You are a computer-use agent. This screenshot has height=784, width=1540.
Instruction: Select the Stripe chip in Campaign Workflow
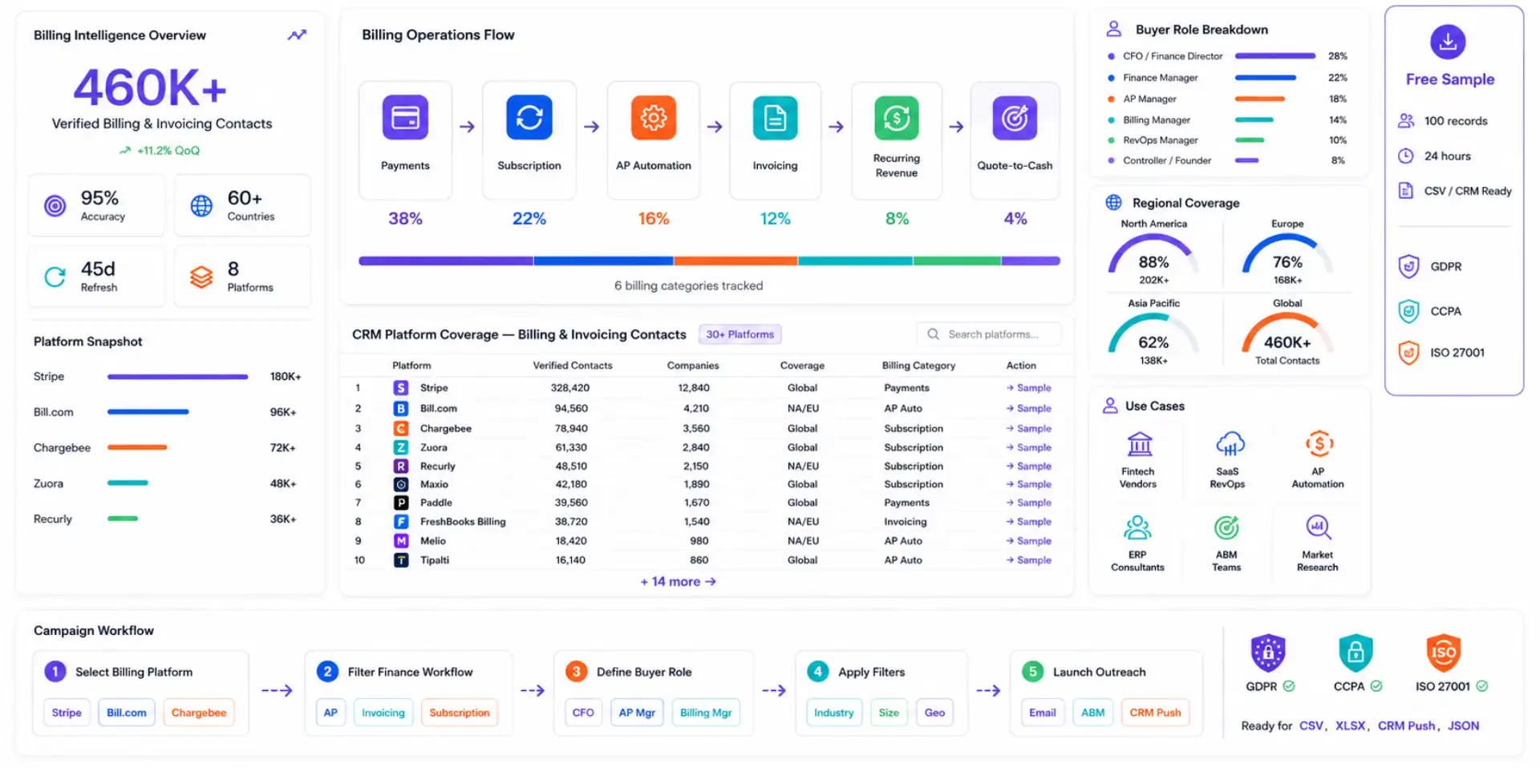point(67,713)
